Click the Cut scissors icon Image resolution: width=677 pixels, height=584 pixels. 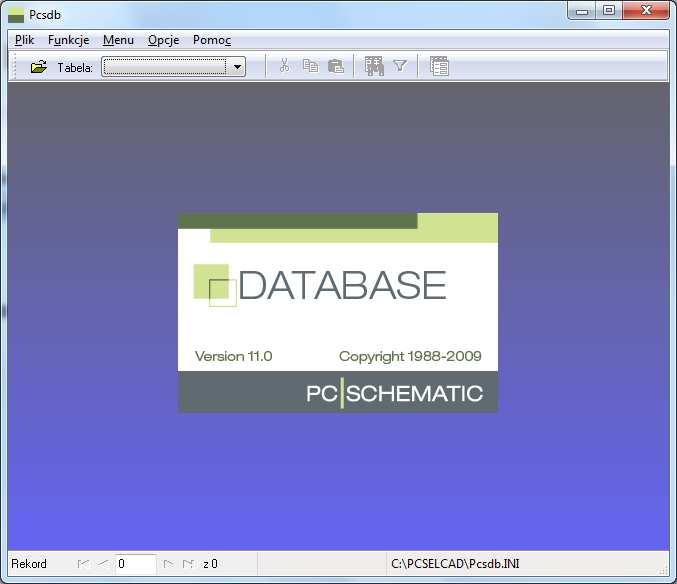point(284,66)
